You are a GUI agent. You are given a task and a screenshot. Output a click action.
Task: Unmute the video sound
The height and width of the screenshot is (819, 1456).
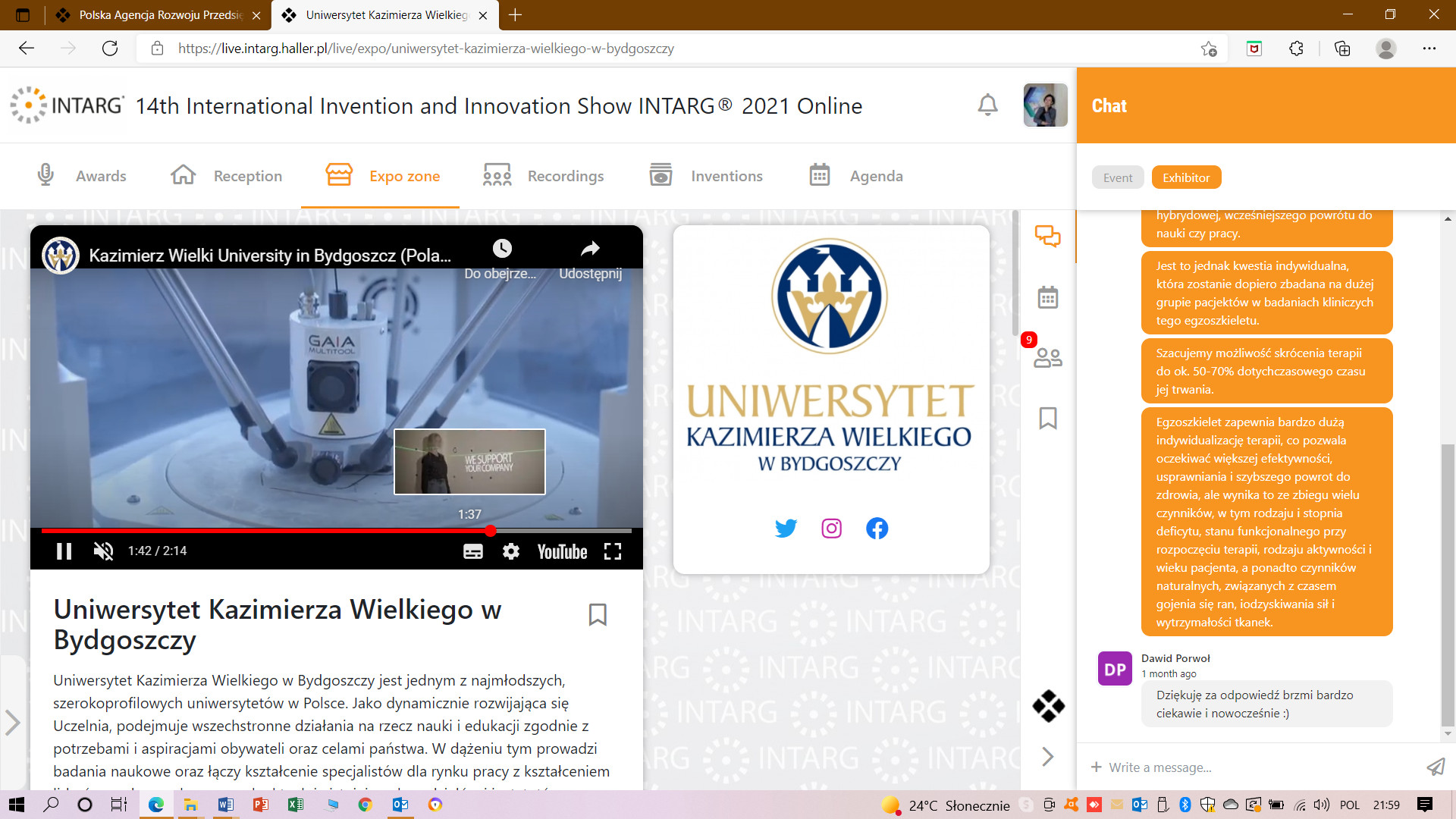pos(103,551)
